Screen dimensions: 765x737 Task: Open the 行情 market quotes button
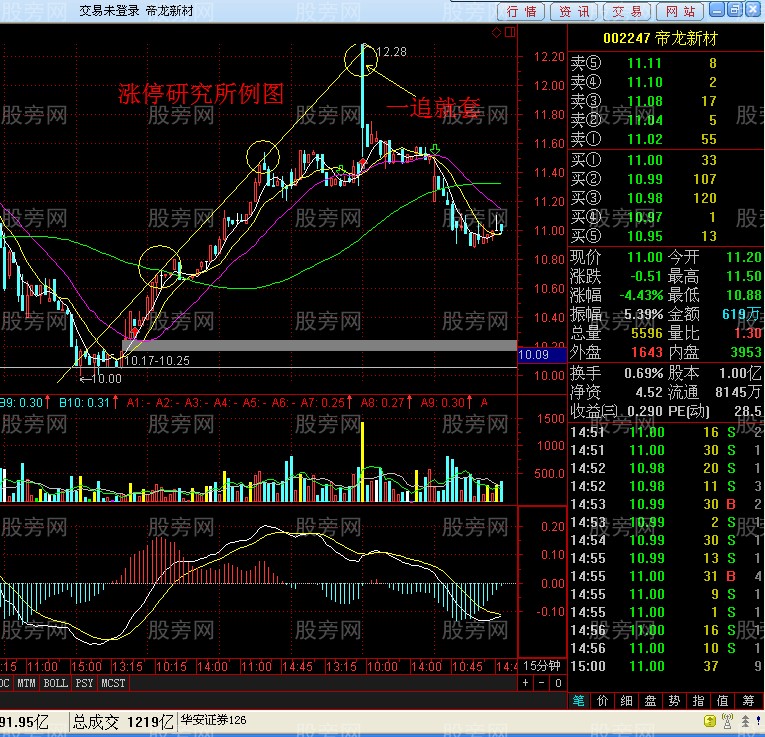(522, 11)
